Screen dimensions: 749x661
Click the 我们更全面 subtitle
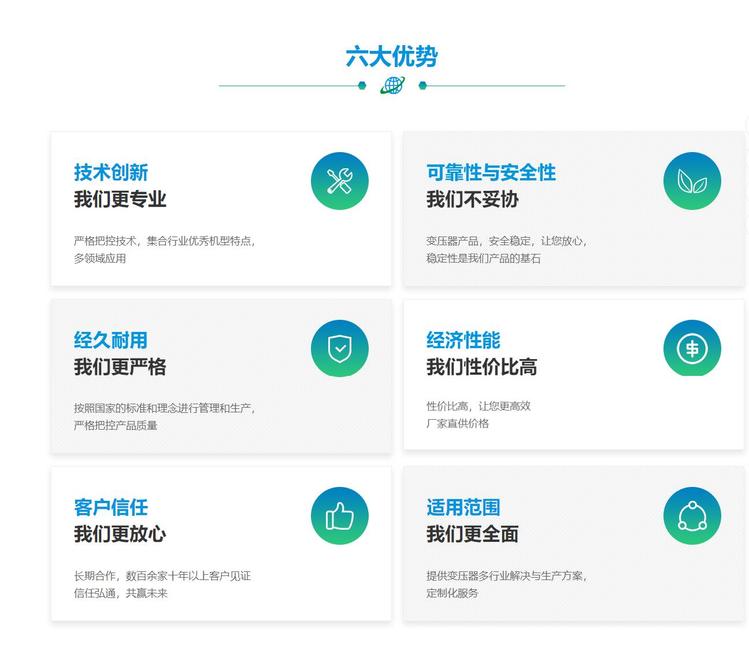click(472, 534)
